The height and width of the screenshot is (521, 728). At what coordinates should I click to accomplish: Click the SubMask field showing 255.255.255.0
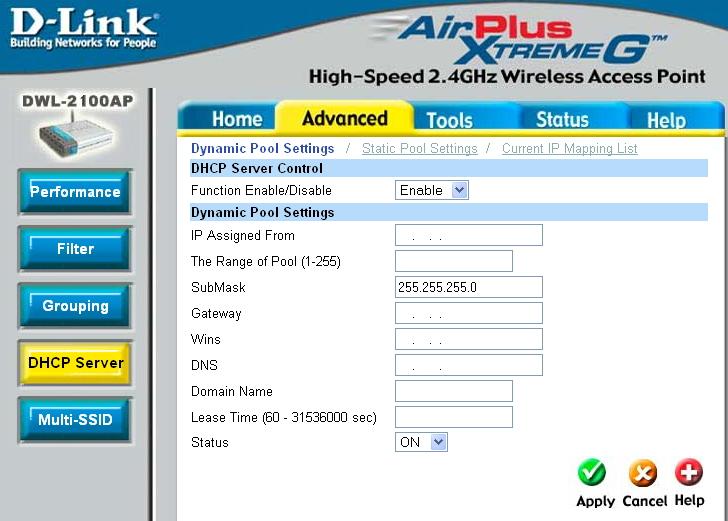pos(469,287)
